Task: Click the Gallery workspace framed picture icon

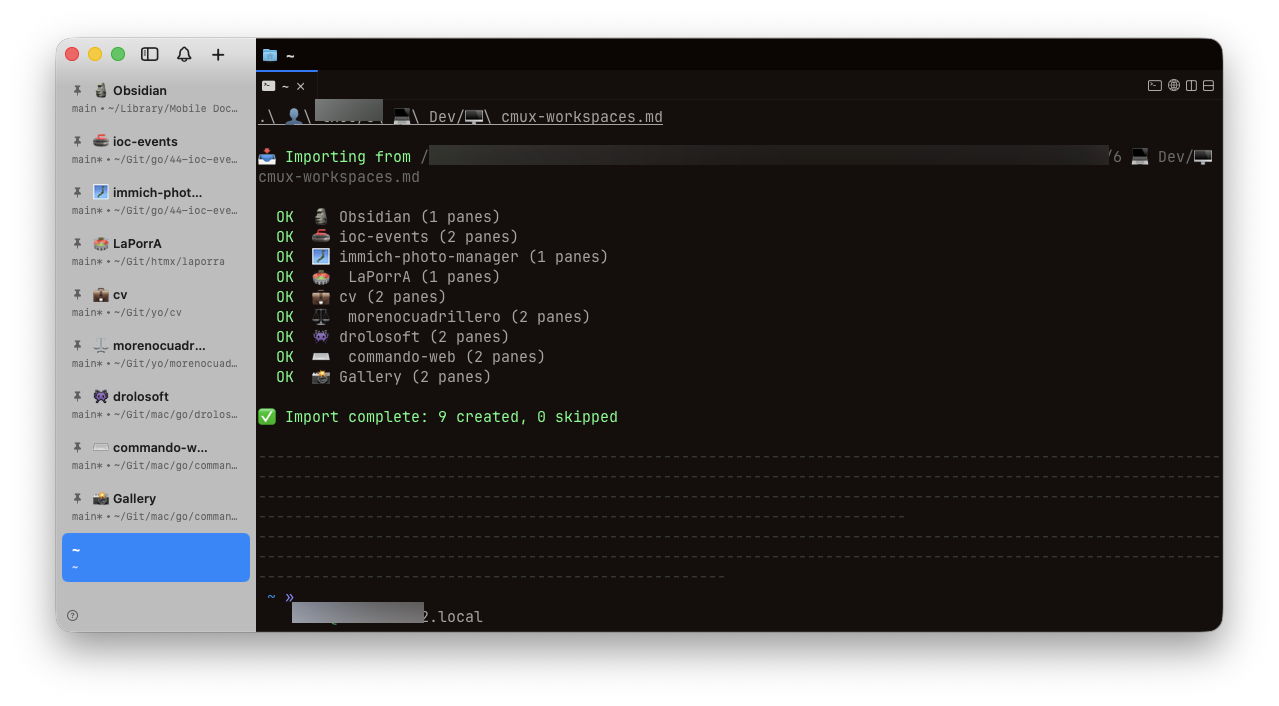Action: [101, 498]
